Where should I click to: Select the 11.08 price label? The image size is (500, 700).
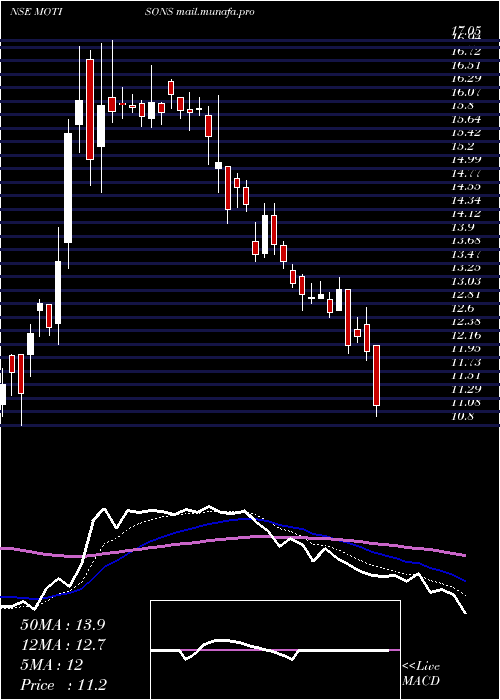(x=466, y=403)
